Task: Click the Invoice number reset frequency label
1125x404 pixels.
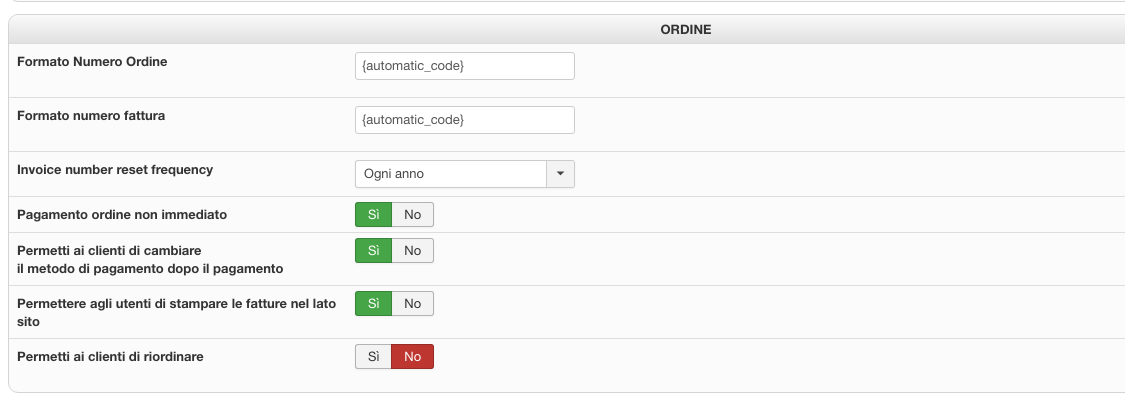Action: click(115, 170)
